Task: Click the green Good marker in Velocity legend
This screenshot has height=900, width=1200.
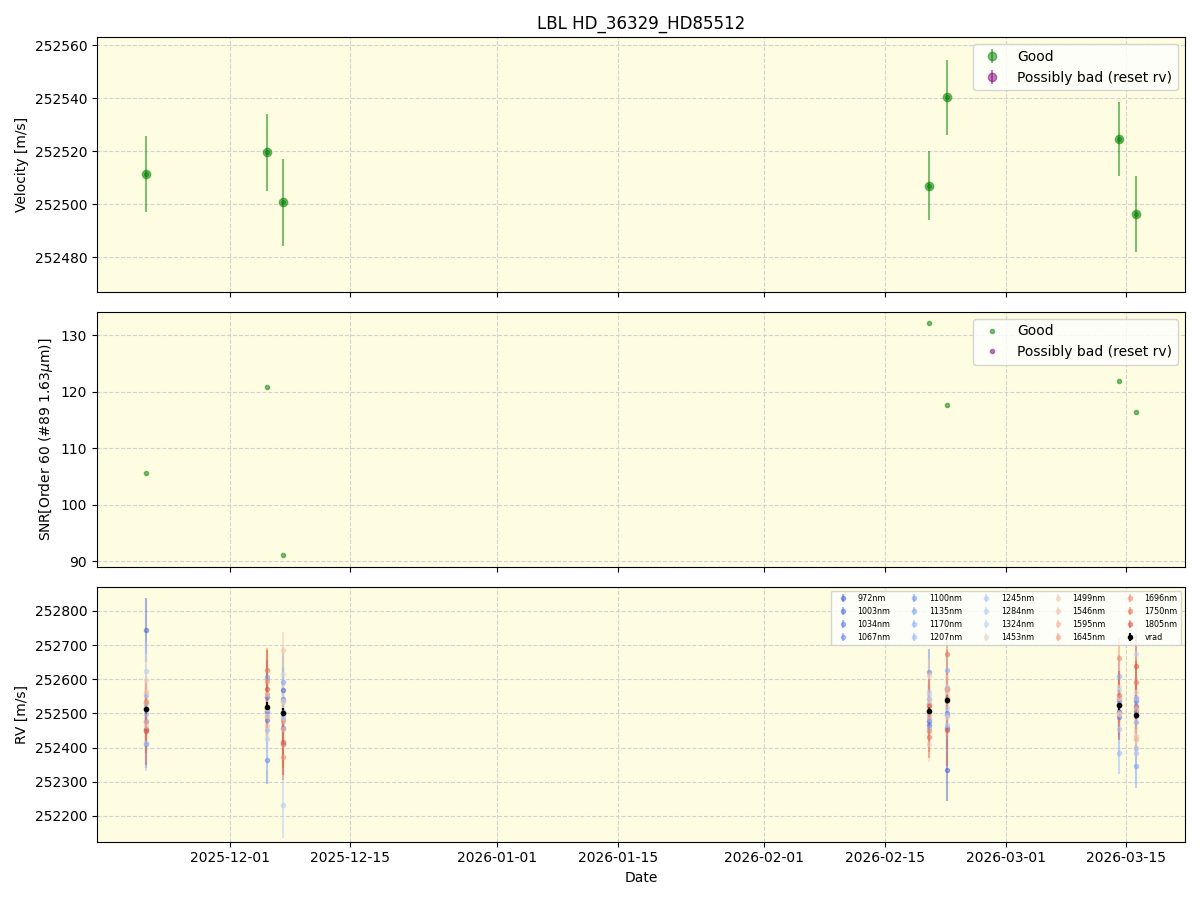Action: [992, 56]
